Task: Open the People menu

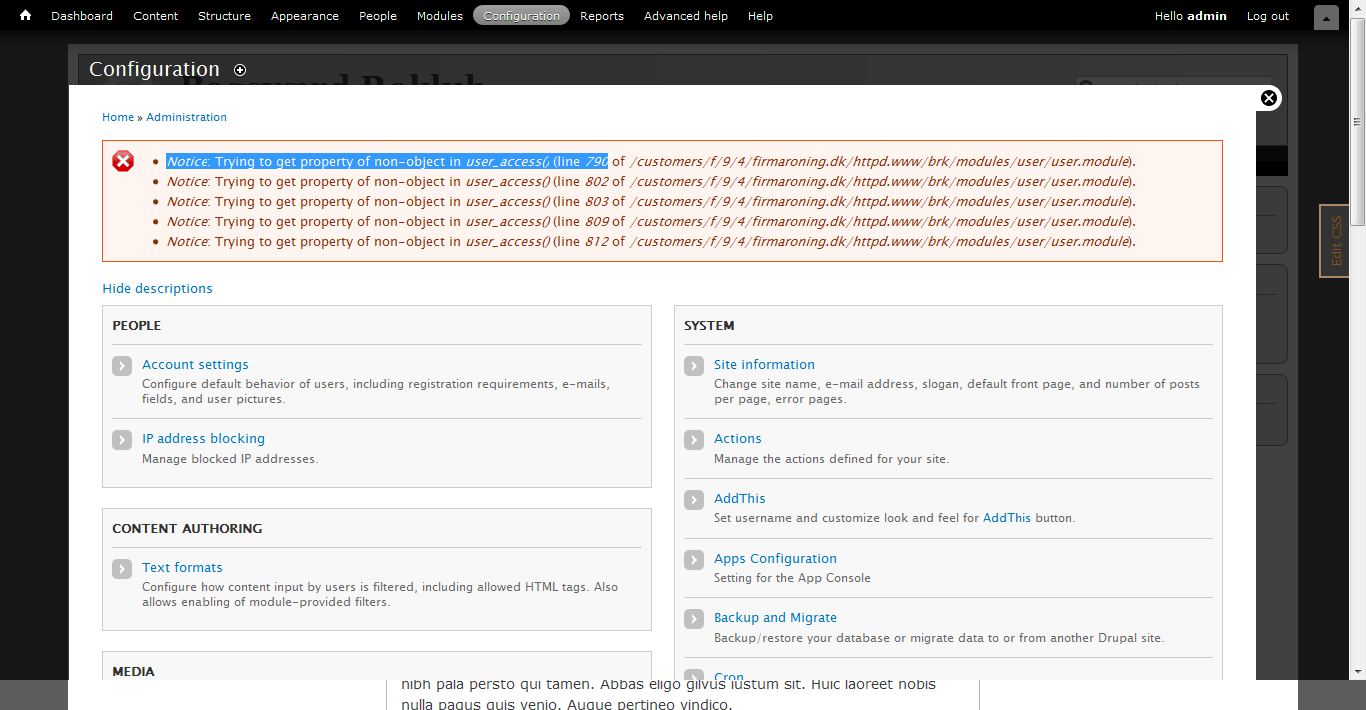Action: [x=378, y=16]
